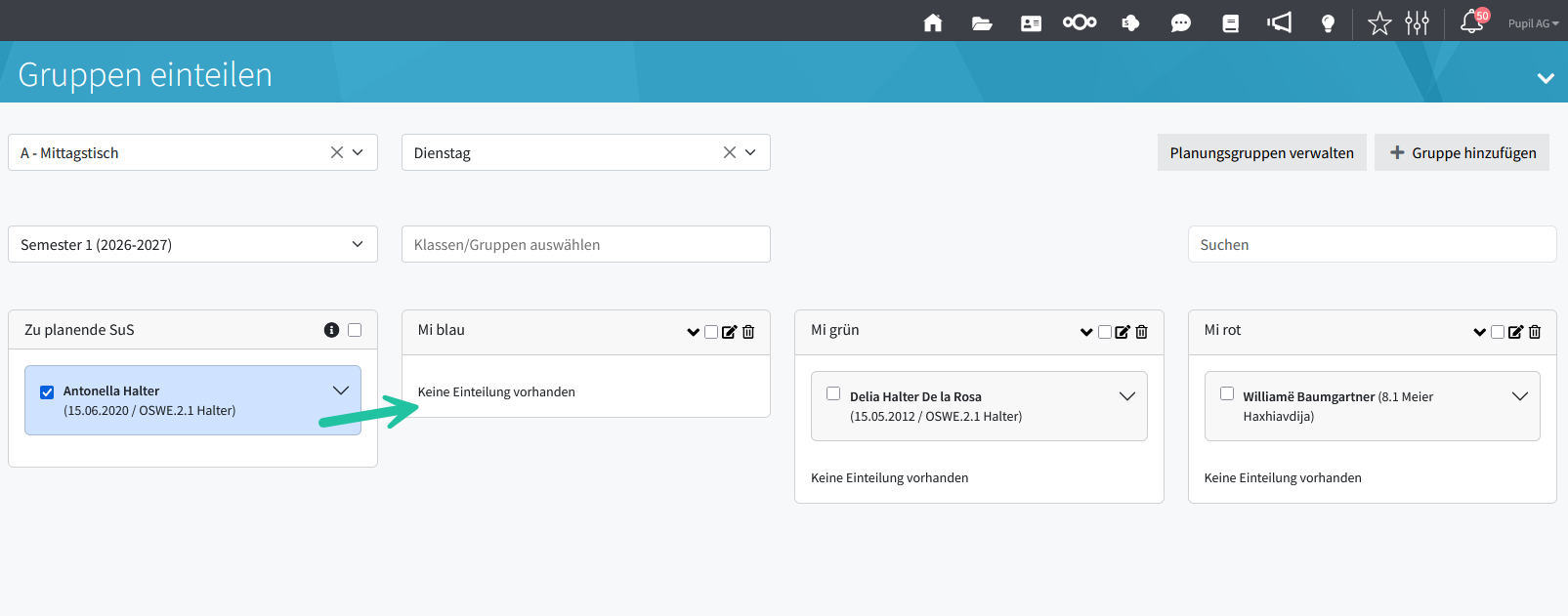The image size is (1568, 616).
Task: Click the Antonella Halter name text
Action: pos(111,390)
